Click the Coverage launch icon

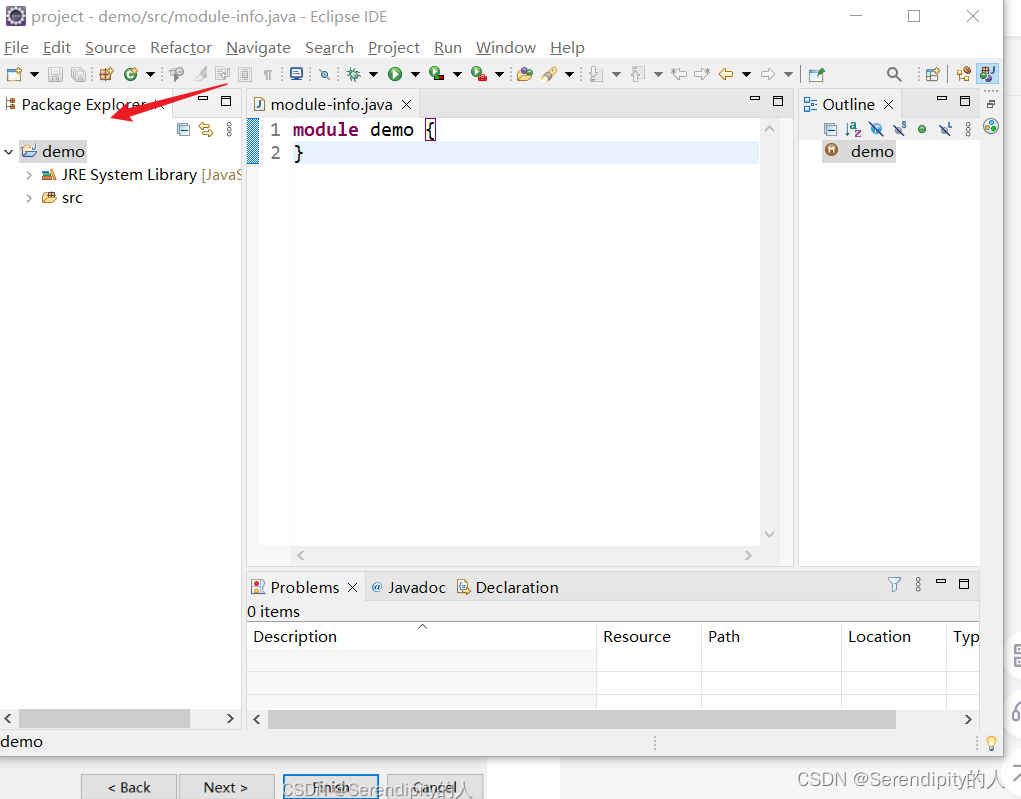tap(436, 74)
